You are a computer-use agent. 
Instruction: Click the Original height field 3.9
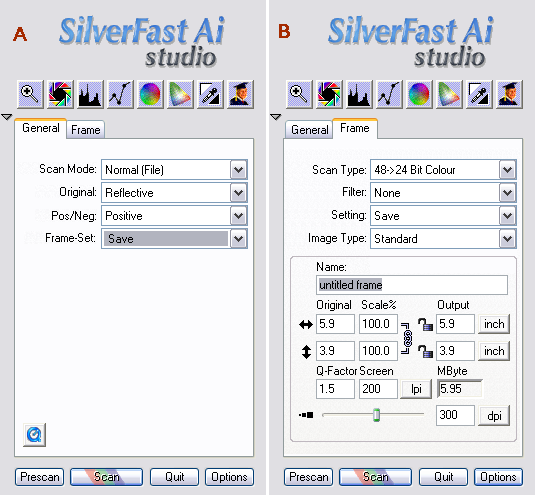pyautogui.click(x=335, y=351)
